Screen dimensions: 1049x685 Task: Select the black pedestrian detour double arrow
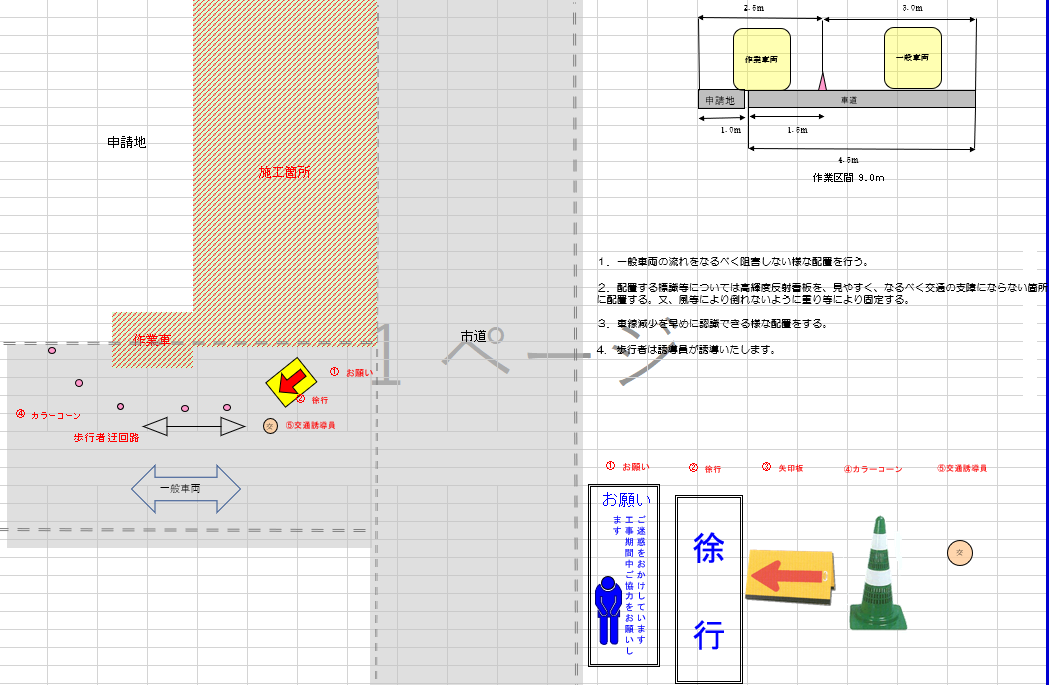point(194,427)
